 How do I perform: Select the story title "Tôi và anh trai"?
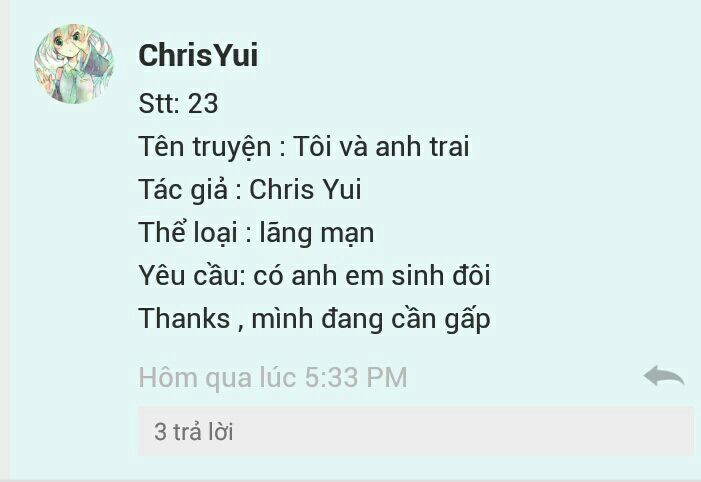click(381, 146)
